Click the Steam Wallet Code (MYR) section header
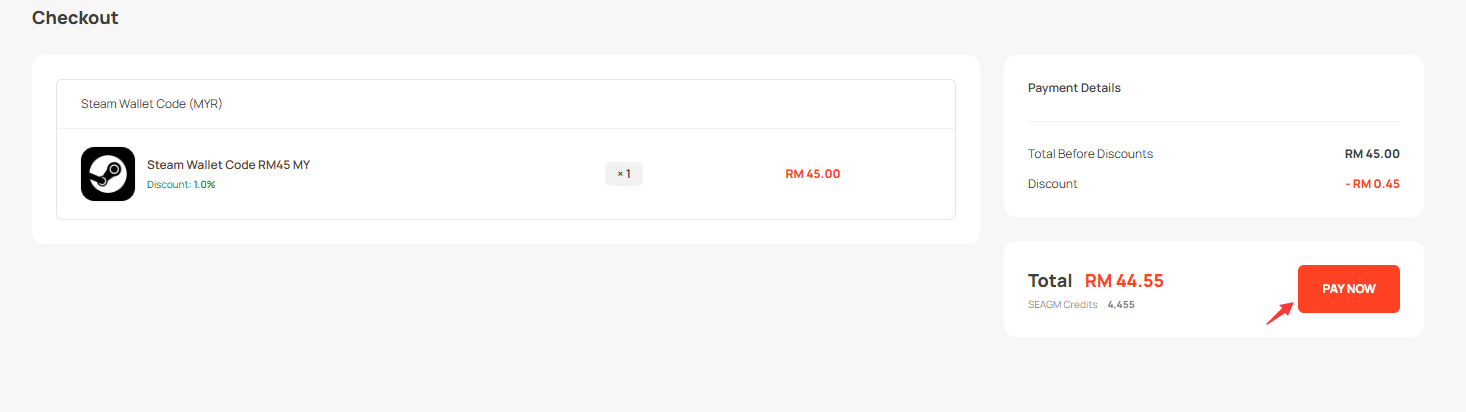Viewport: 1466px width, 412px height. pyautogui.click(x=151, y=104)
